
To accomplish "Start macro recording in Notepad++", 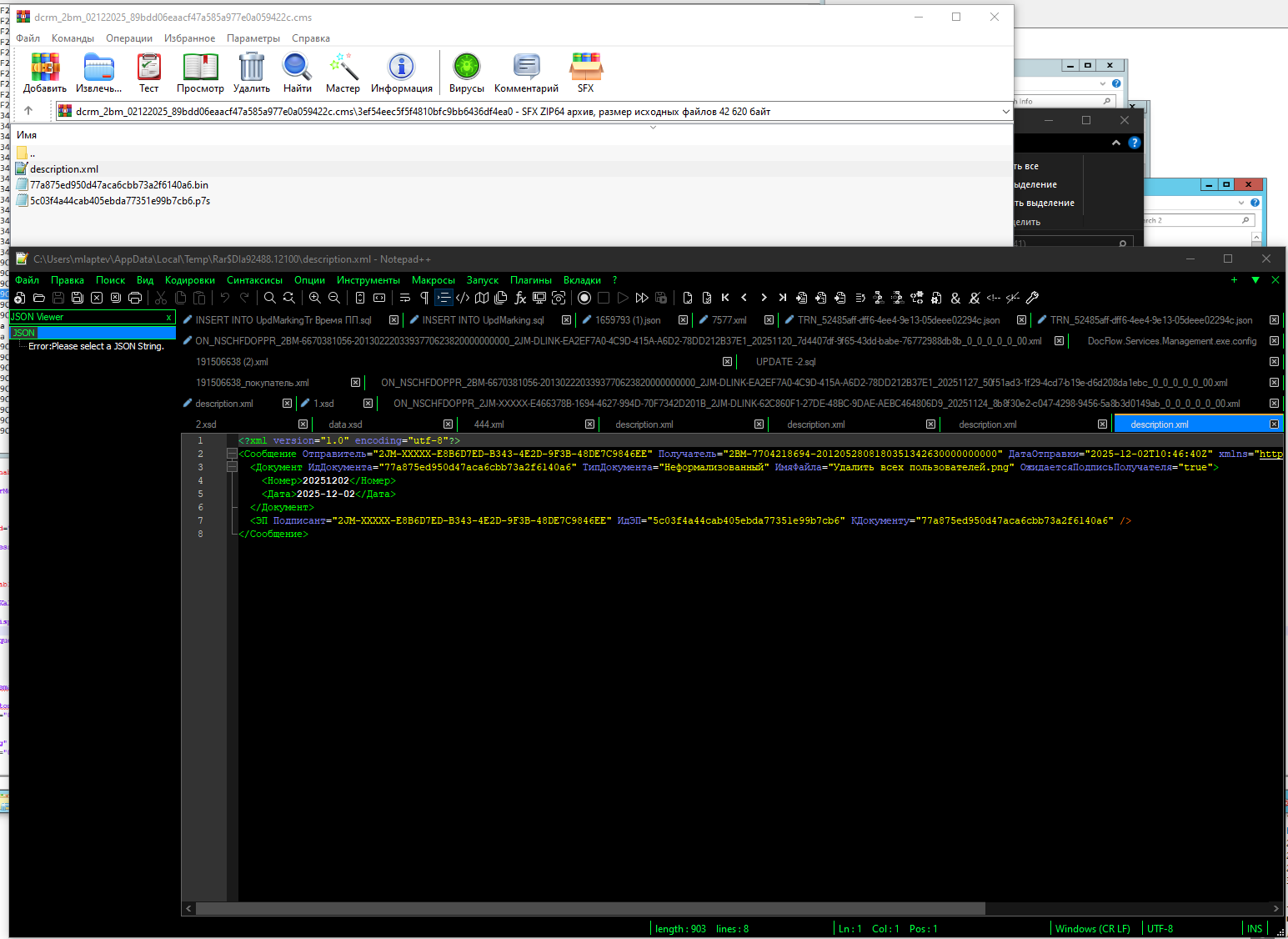I will coord(584,298).
